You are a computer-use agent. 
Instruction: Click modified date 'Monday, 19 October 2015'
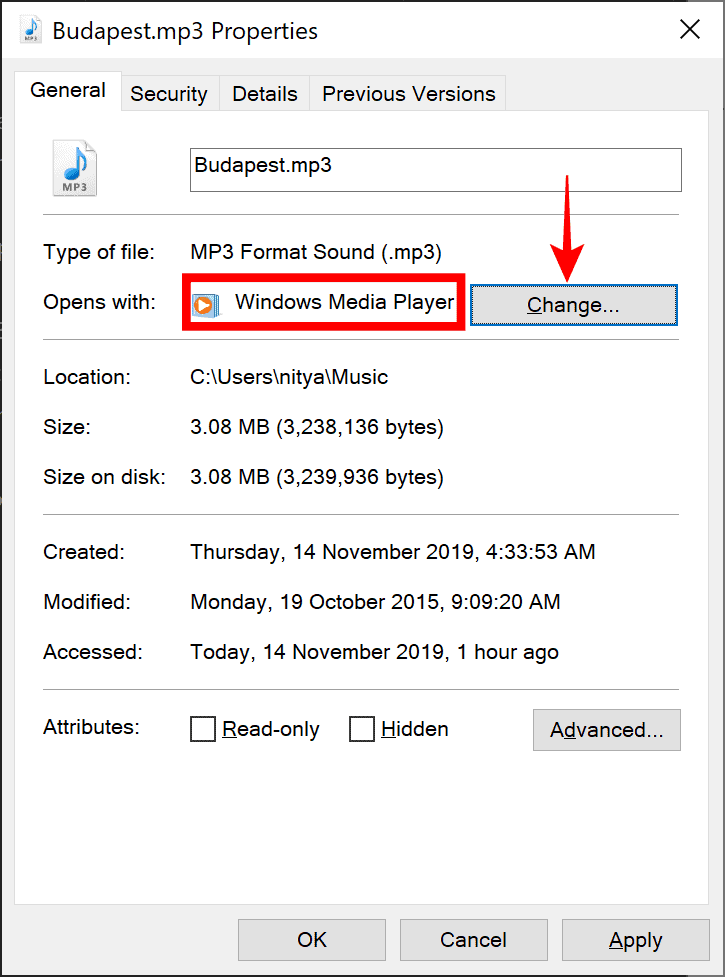[x=315, y=602]
